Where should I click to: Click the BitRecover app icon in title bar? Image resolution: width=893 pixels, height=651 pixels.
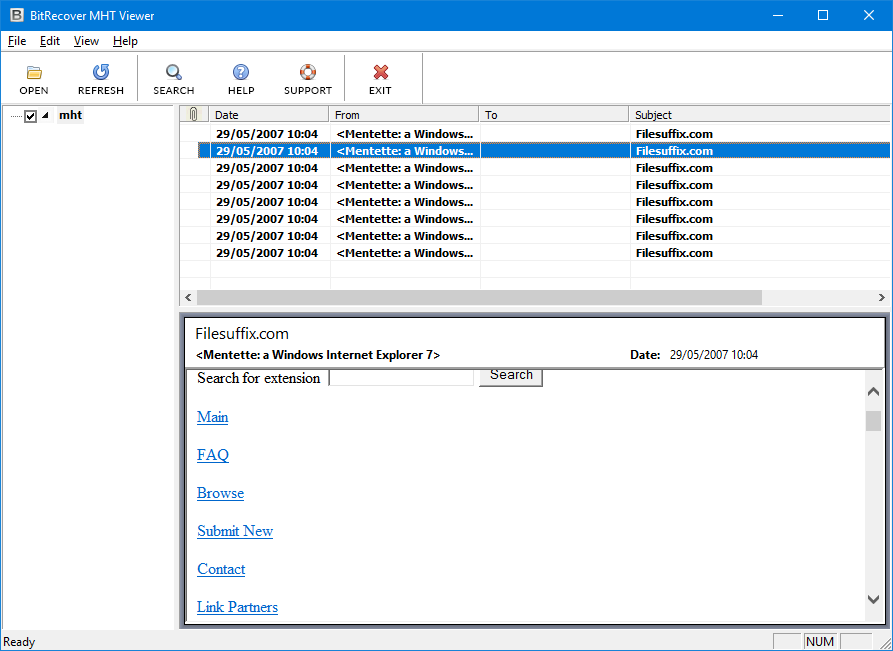pos(17,15)
